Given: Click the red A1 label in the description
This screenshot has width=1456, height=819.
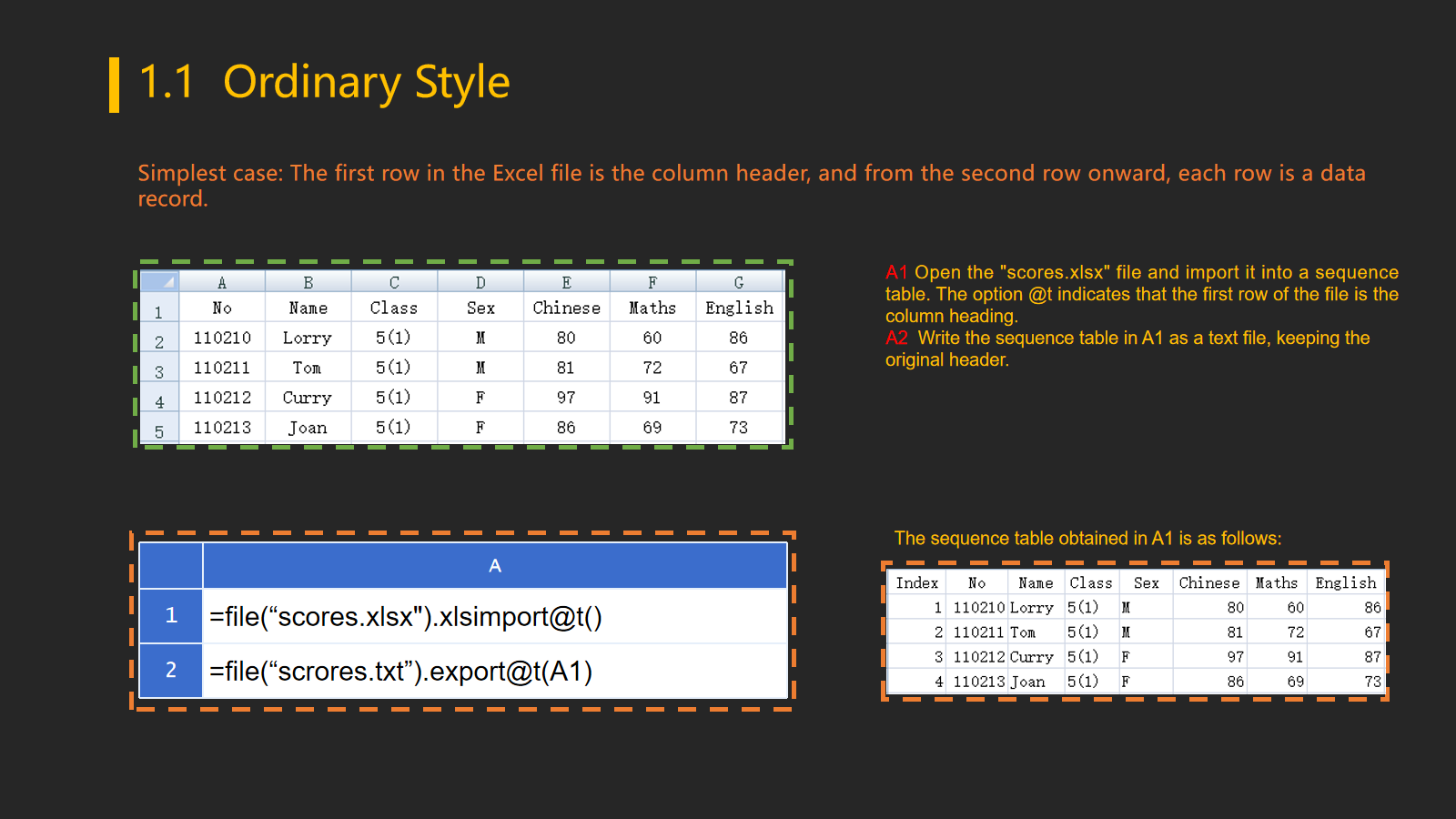Looking at the screenshot, I should (x=896, y=272).
